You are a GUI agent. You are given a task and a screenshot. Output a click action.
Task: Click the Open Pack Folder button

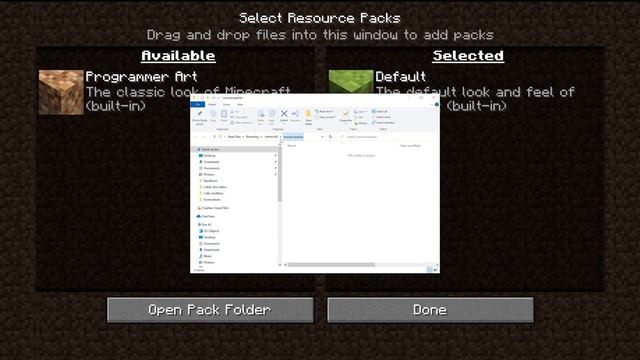(x=210, y=310)
